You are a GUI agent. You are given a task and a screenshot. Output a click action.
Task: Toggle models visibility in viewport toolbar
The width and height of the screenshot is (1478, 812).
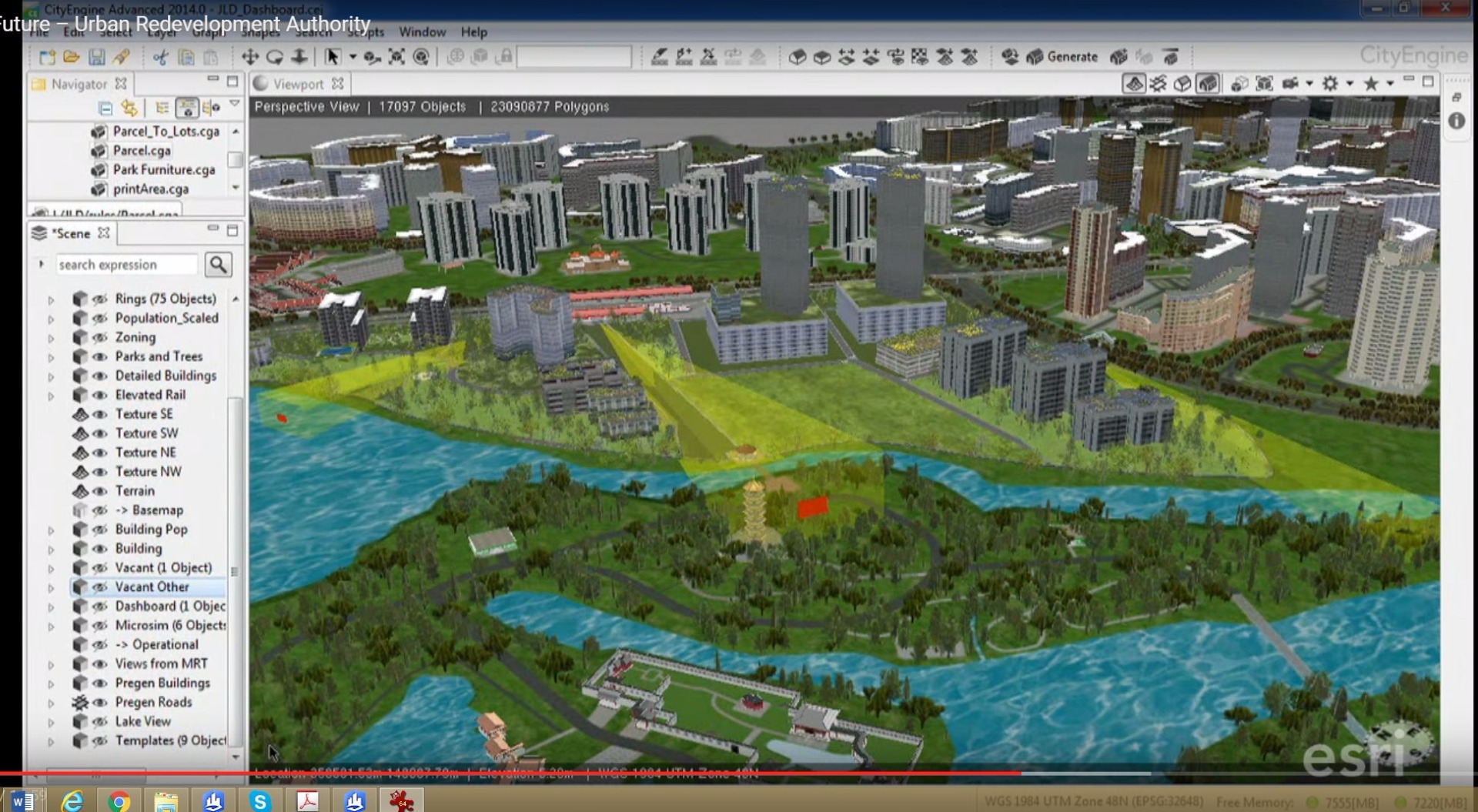[x=1208, y=84]
